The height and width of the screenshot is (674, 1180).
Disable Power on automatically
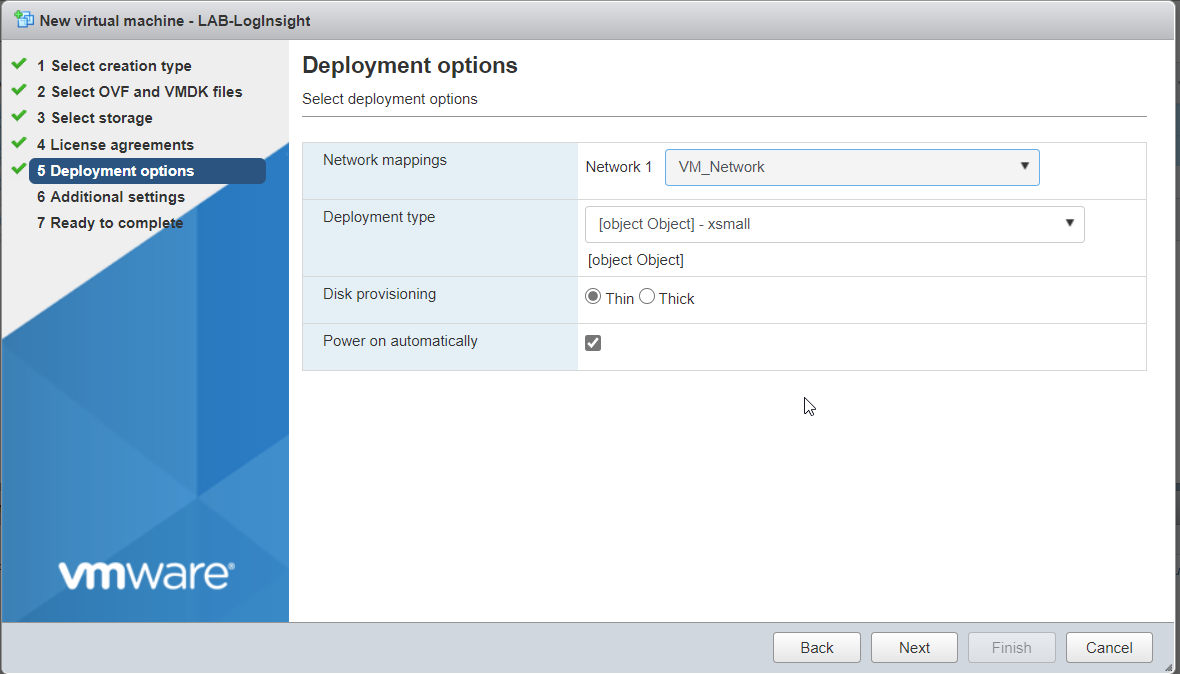click(x=593, y=342)
